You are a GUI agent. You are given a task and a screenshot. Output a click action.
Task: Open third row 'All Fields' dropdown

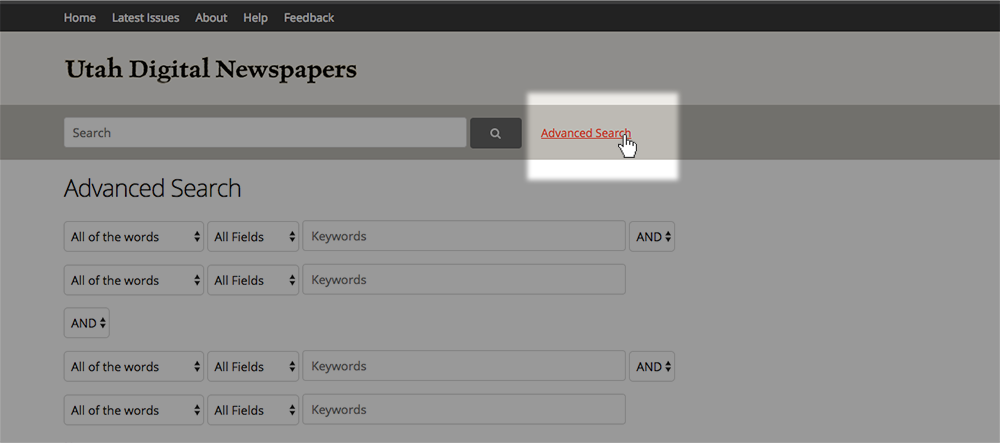253,367
